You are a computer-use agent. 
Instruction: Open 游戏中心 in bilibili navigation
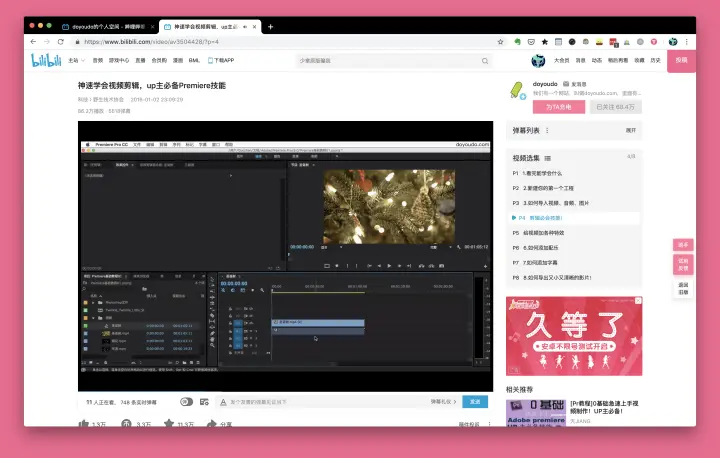click(x=119, y=60)
